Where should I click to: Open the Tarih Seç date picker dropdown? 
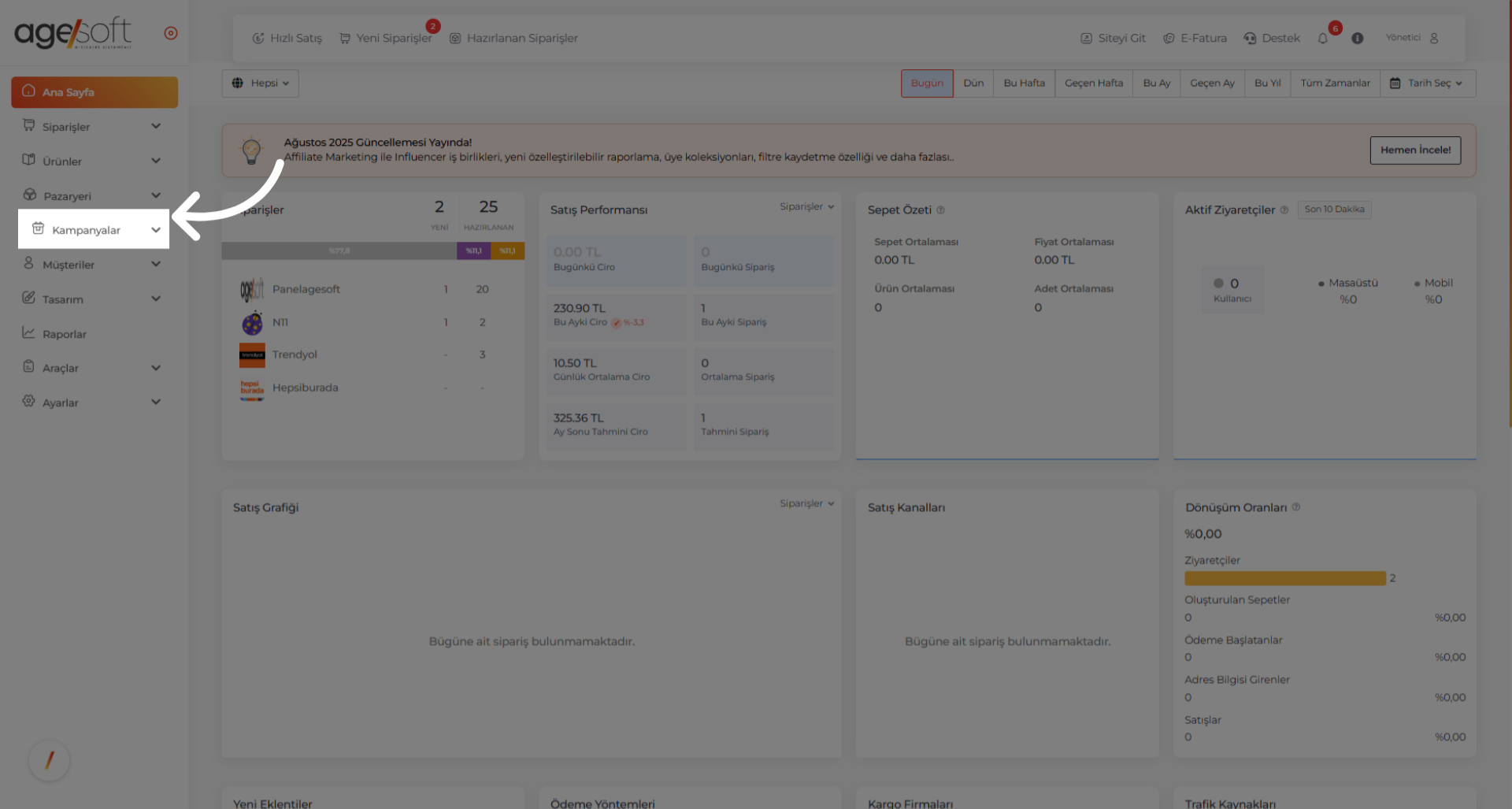pyautogui.click(x=1427, y=83)
